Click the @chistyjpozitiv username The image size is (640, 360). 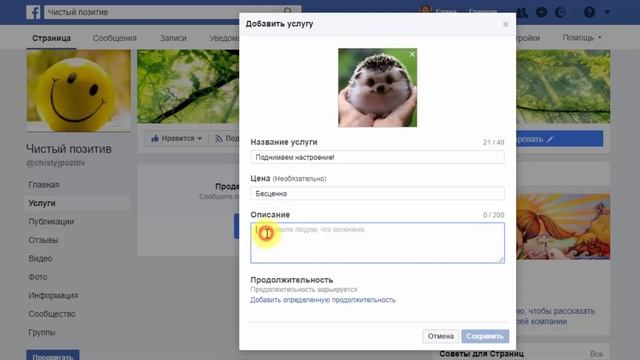[x=56, y=163]
